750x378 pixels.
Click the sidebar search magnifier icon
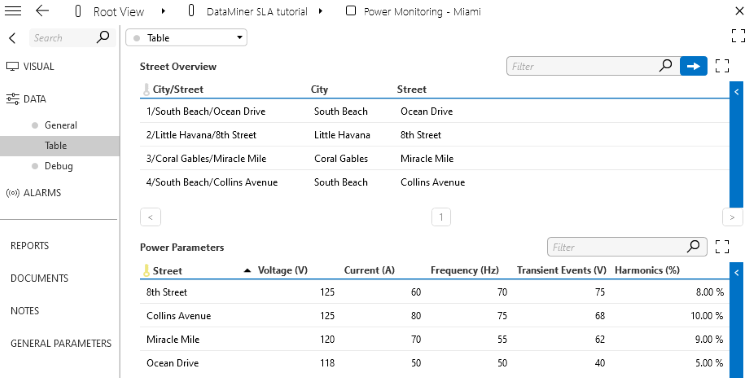point(103,37)
